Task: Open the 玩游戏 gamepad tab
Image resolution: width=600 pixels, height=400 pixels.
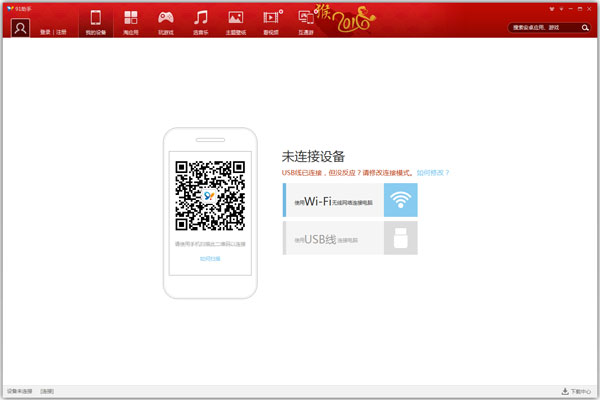Action: pyautogui.click(x=166, y=23)
